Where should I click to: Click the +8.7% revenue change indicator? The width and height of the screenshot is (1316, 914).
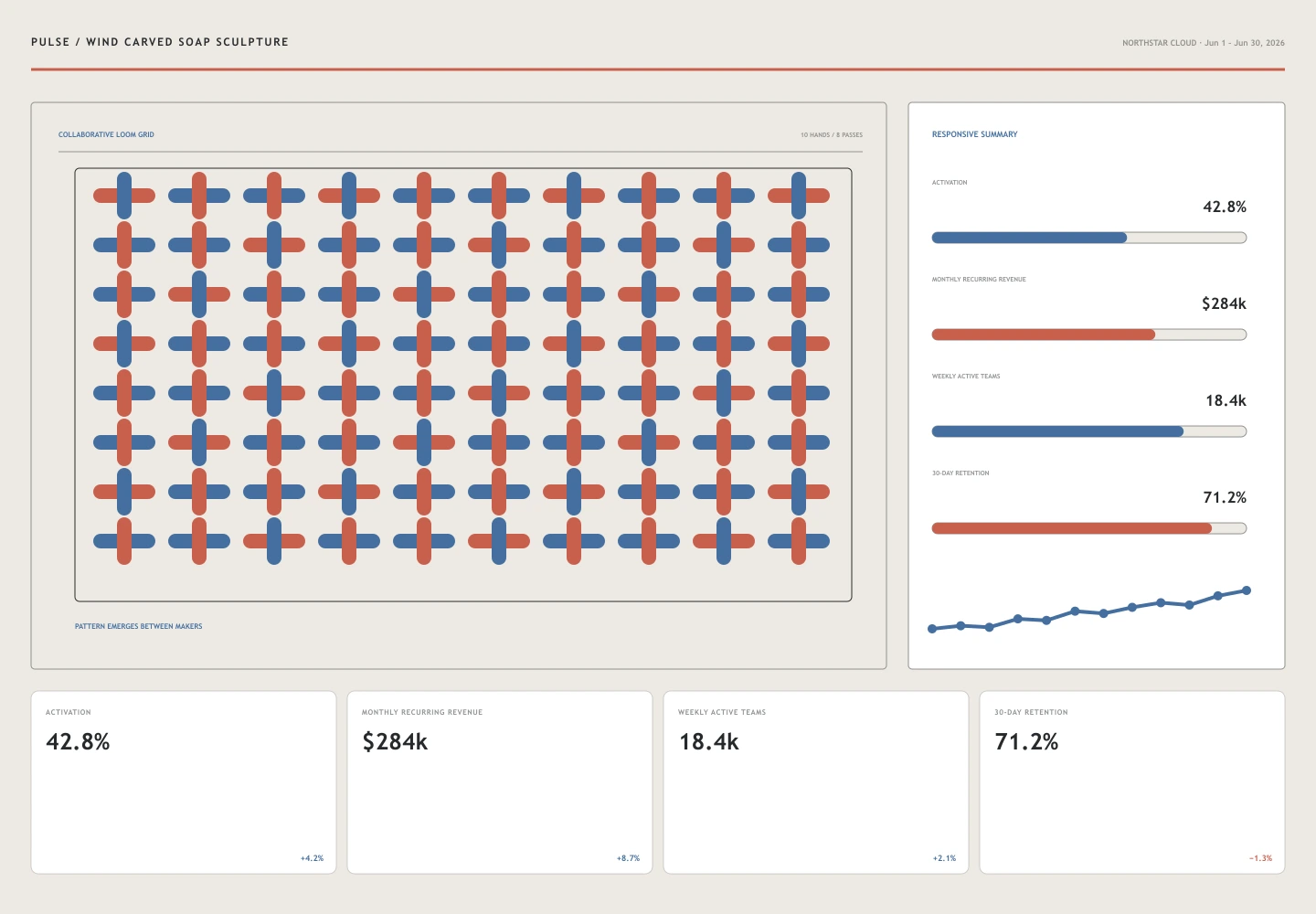point(628,858)
